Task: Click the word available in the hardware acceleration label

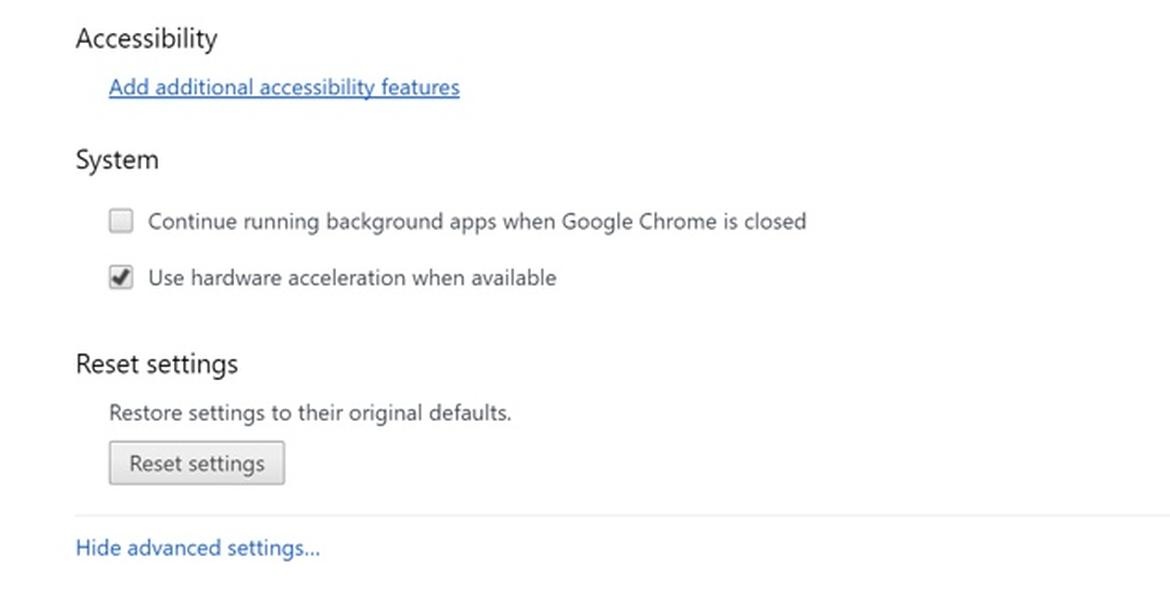Action: (513, 278)
